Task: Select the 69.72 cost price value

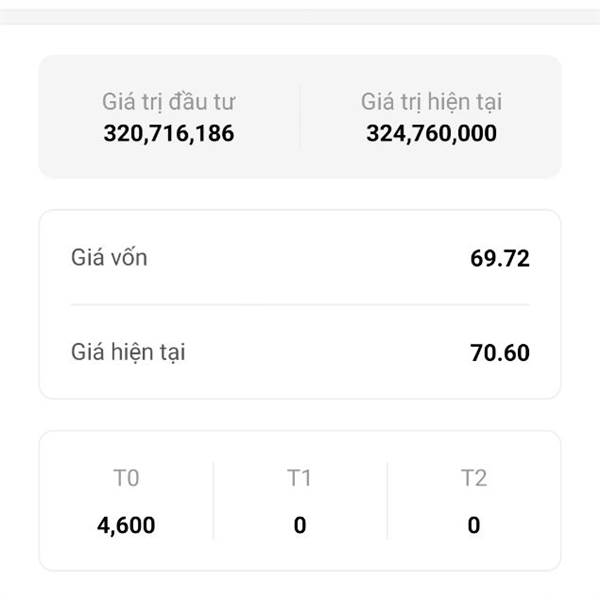Action: pos(499,259)
